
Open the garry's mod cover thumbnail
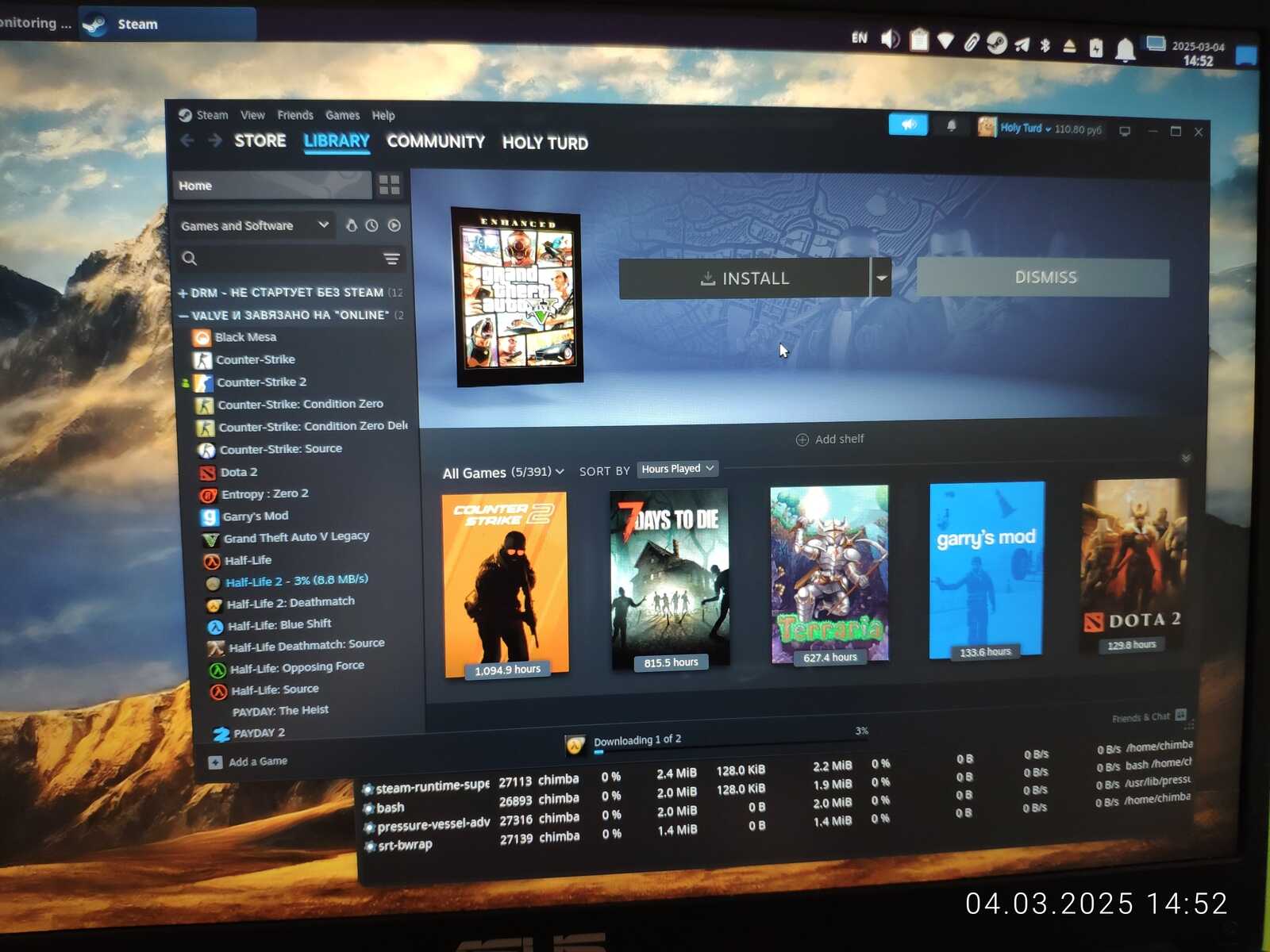(987, 570)
